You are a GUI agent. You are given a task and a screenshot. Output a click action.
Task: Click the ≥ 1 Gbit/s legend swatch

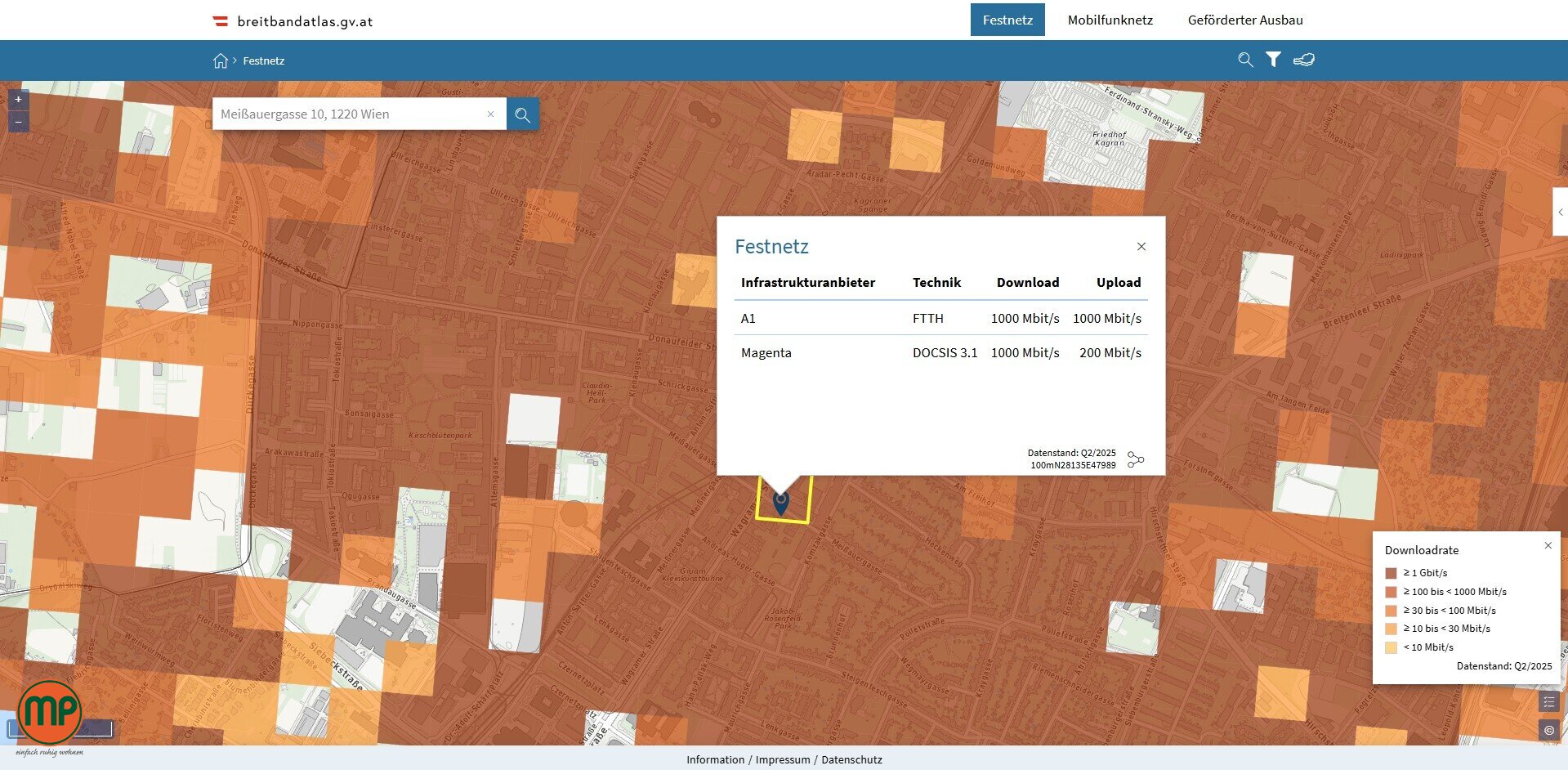[x=1391, y=573]
